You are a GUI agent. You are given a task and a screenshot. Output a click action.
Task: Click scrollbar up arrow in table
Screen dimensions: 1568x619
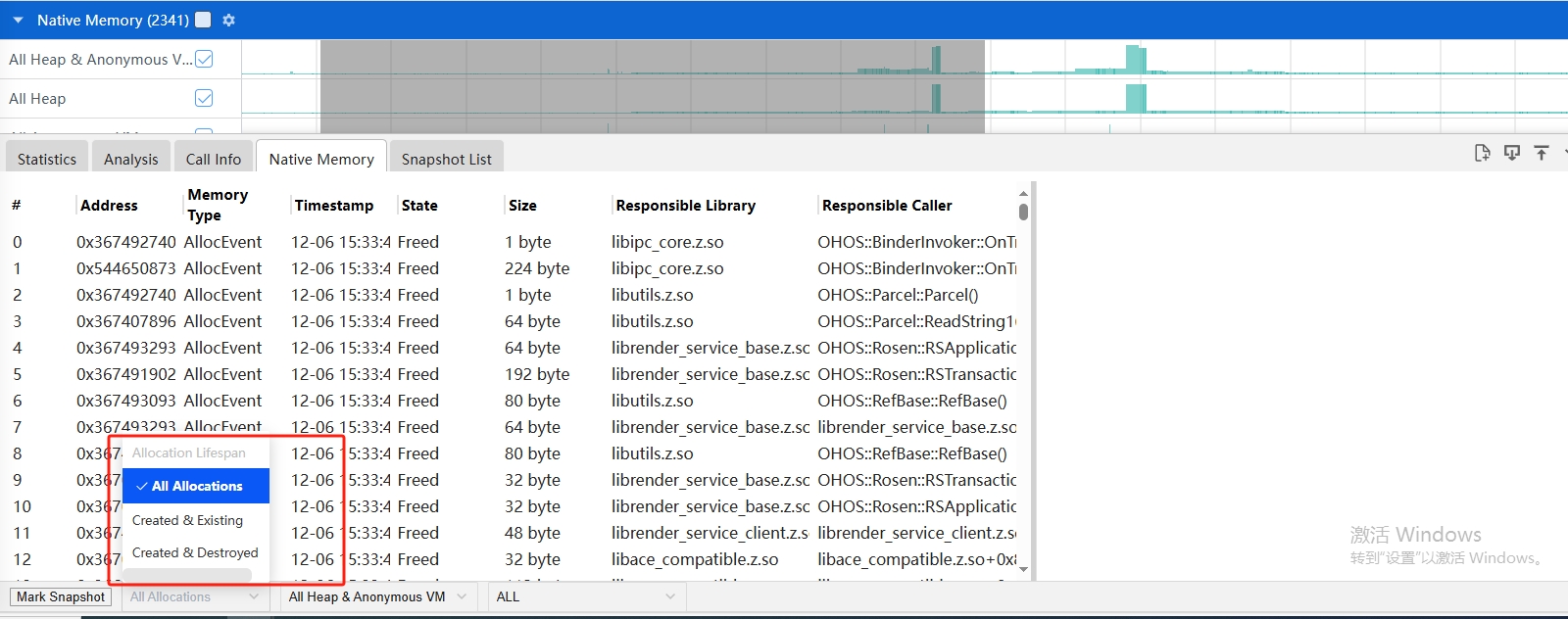coord(1023,194)
